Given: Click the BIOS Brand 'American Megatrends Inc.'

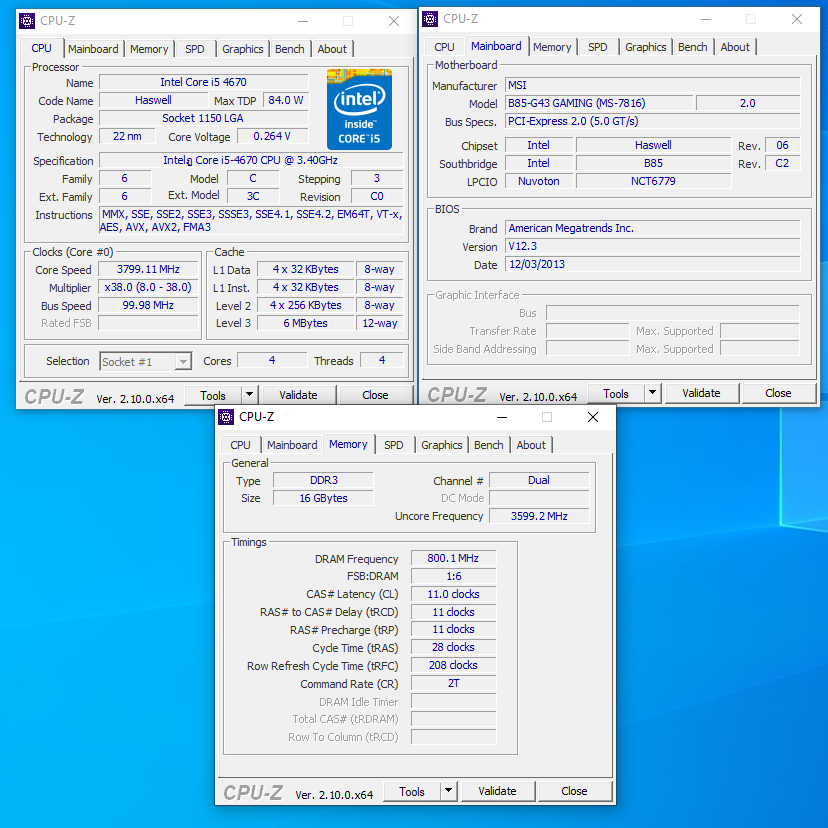Looking at the screenshot, I should tap(653, 228).
